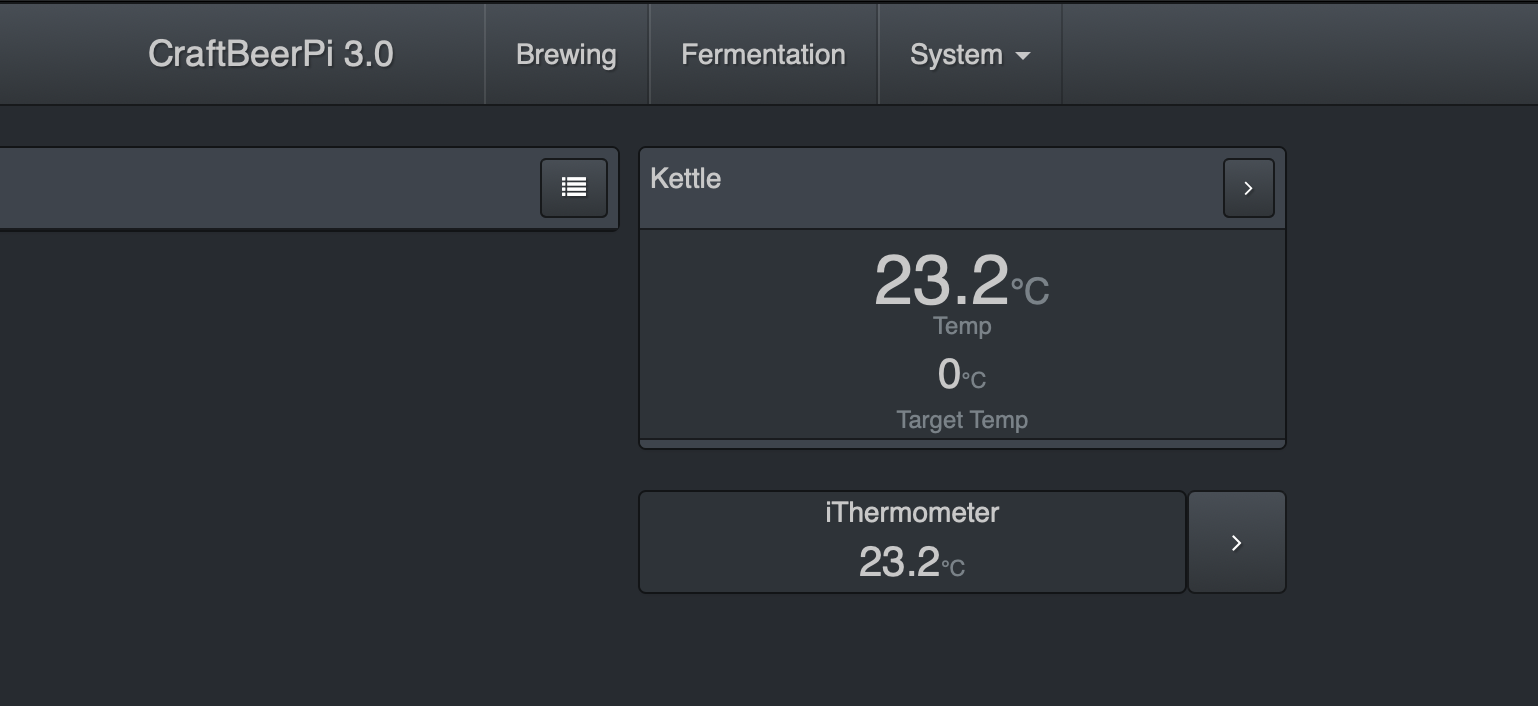Click the Kettle panel bottom footer strip
Viewport: 1538px width, 706px height.
click(x=961, y=444)
